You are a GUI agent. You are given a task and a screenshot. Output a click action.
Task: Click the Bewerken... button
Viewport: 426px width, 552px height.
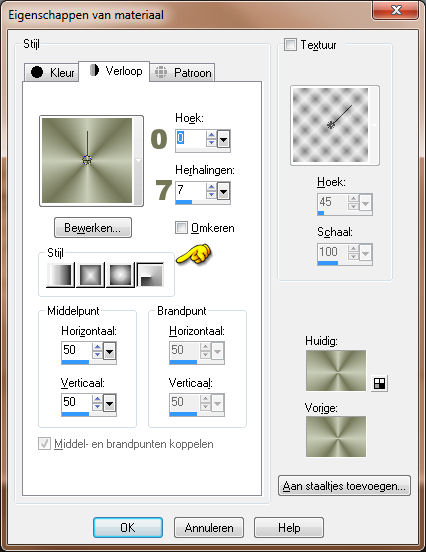click(x=93, y=227)
